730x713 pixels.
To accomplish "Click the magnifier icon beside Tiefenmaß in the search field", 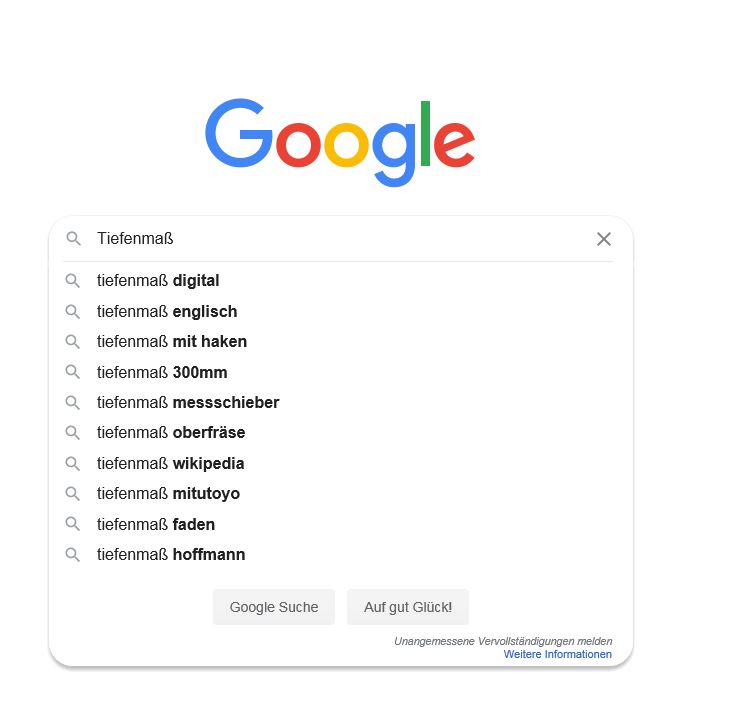I will click(x=73, y=238).
